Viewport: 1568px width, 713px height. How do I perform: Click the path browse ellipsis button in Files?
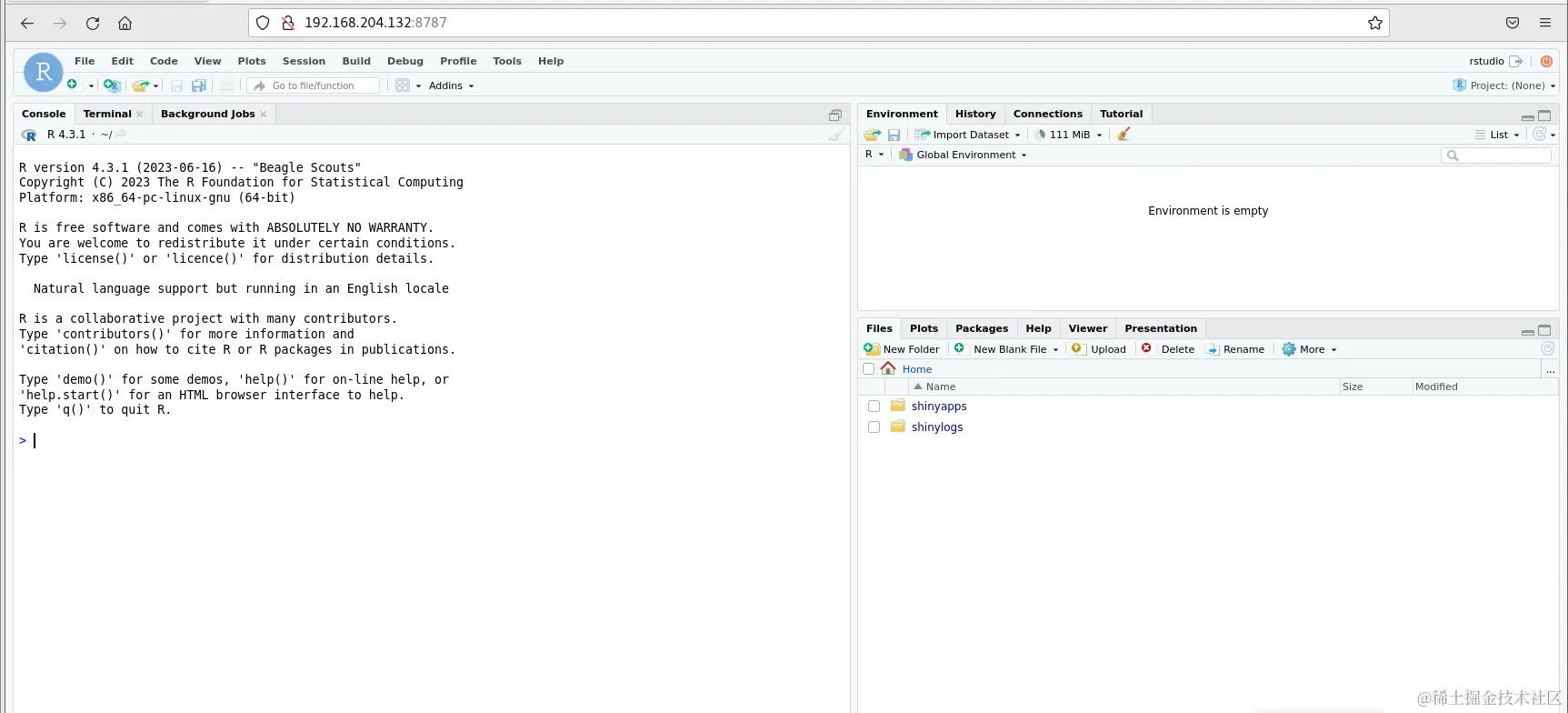(x=1551, y=369)
